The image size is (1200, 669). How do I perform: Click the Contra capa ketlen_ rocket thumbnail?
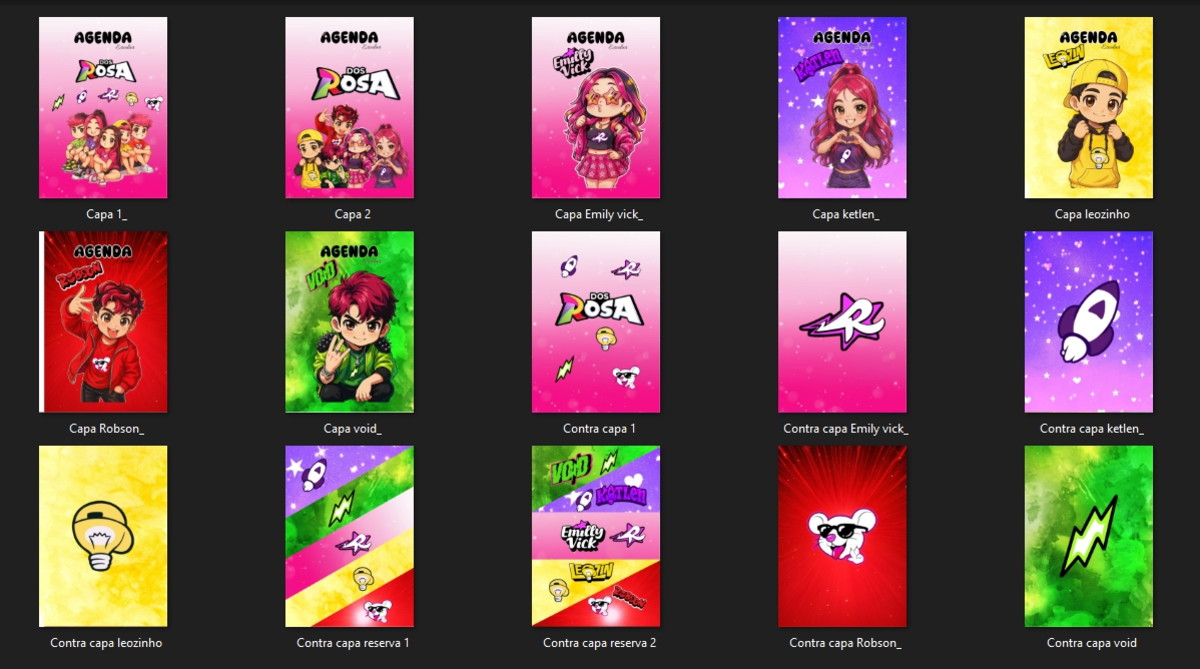(1089, 322)
